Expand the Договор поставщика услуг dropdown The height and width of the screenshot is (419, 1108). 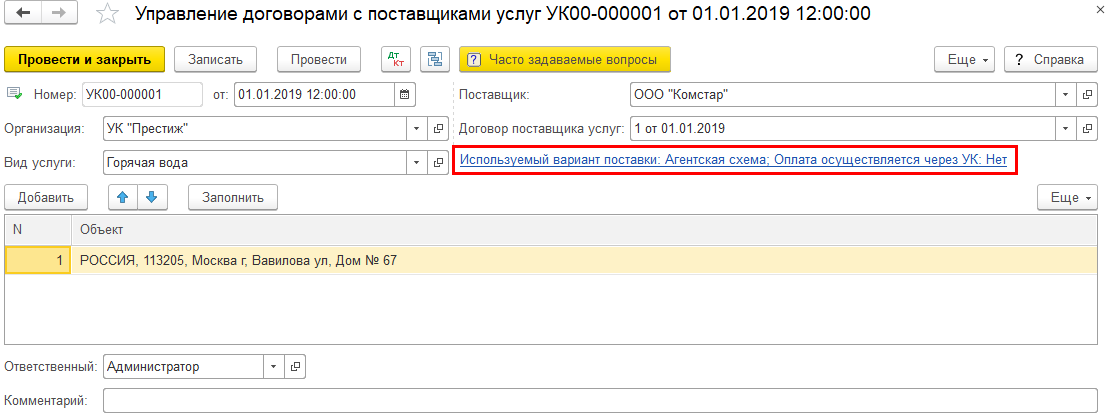click(x=1065, y=129)
